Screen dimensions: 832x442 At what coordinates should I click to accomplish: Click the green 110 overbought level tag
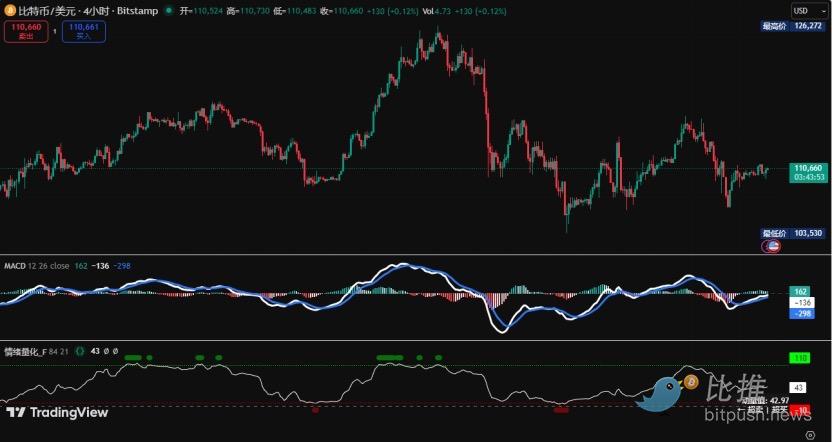coord(801,357)
